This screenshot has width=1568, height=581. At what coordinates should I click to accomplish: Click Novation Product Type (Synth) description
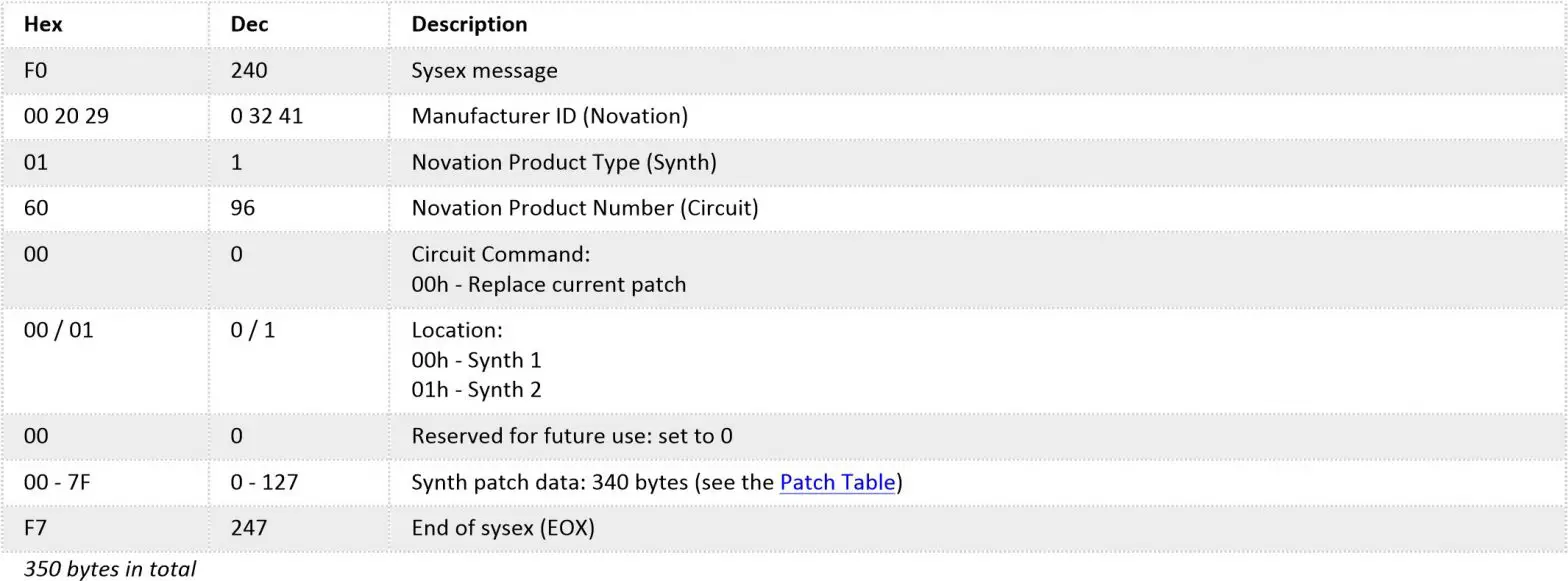click(x=564, y=162)
